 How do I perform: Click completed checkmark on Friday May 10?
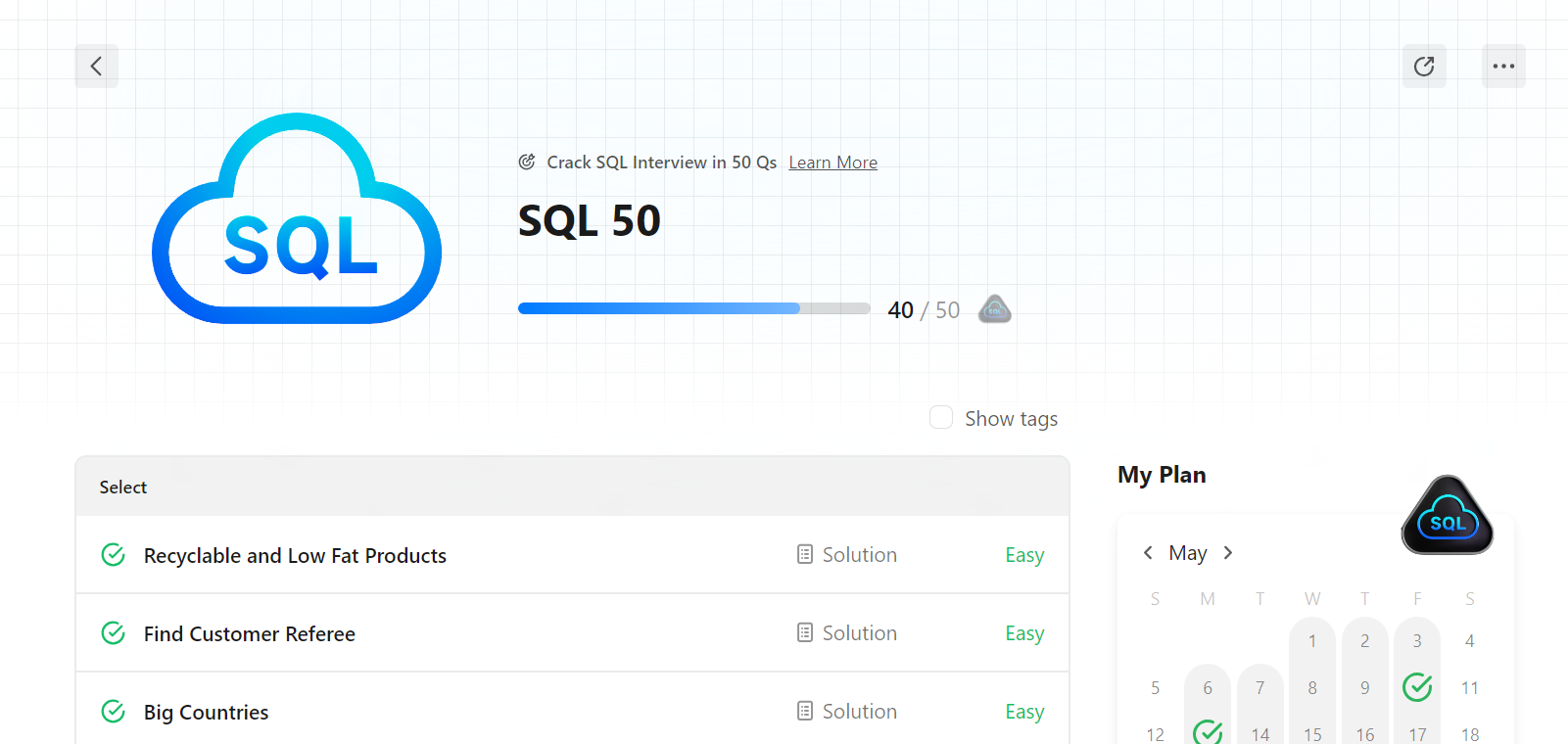tap(1417, 687)
